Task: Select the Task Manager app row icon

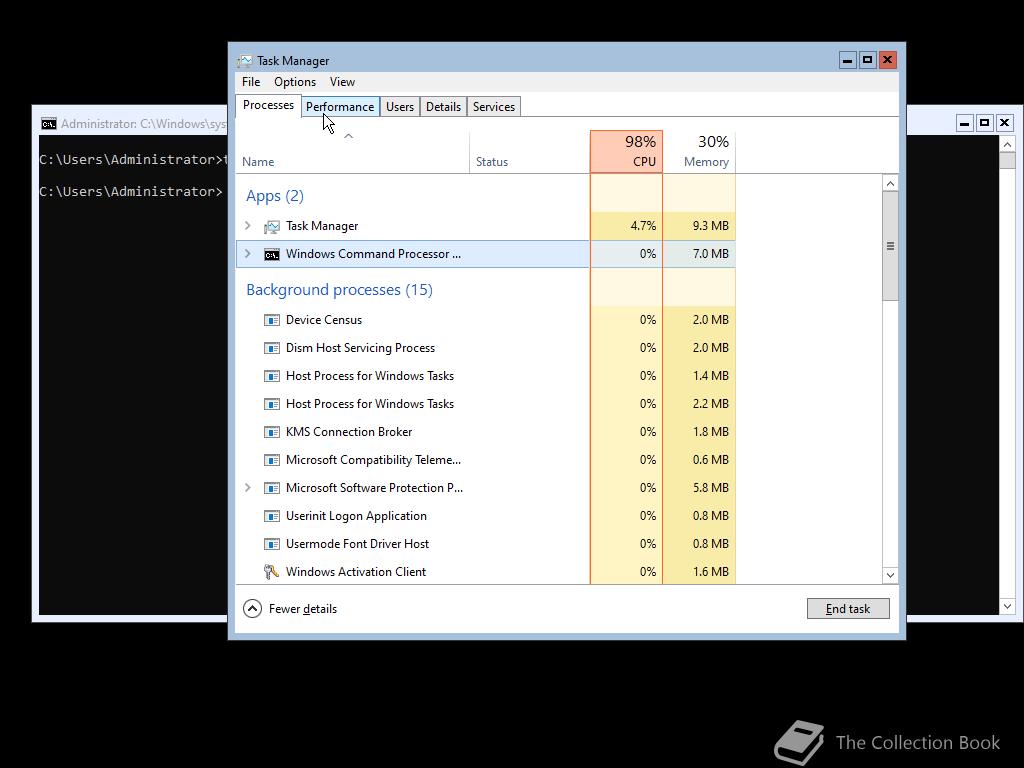Action: click(x=272, y=227)
